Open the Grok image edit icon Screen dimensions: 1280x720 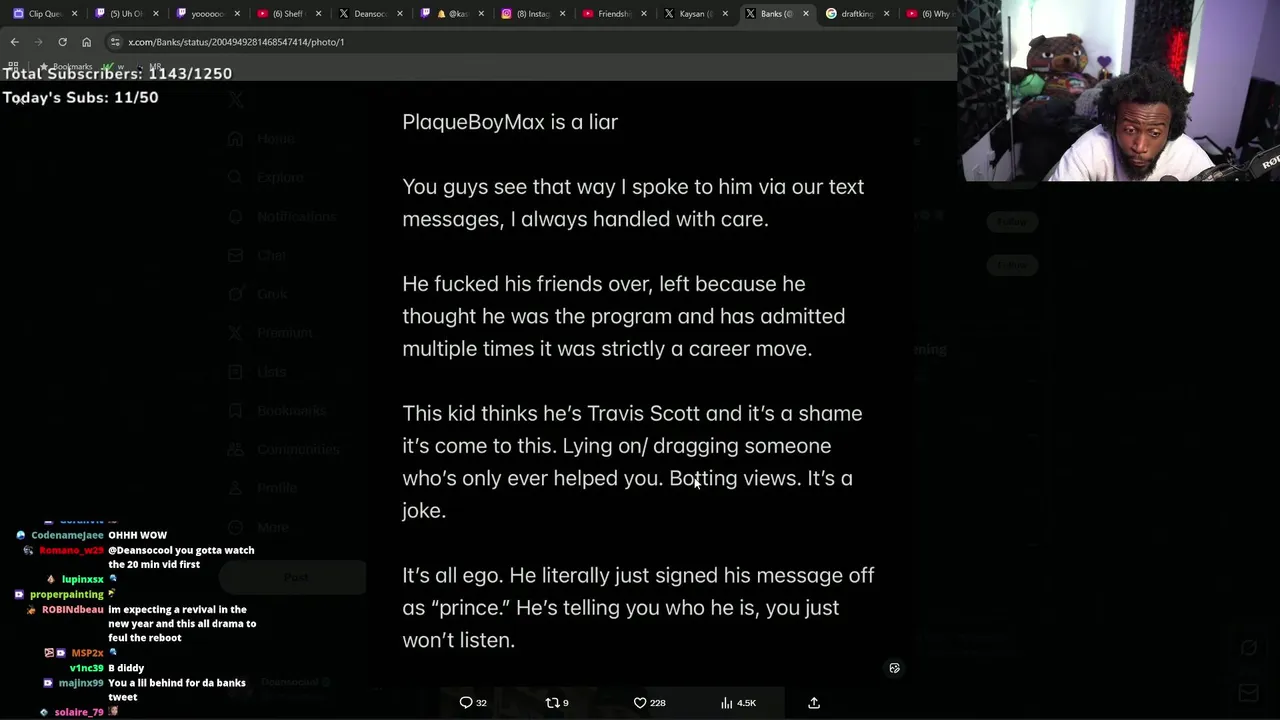894,668
